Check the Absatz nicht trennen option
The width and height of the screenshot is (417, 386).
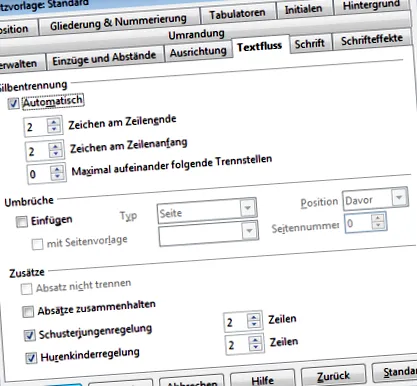click(x=26, y=289)
